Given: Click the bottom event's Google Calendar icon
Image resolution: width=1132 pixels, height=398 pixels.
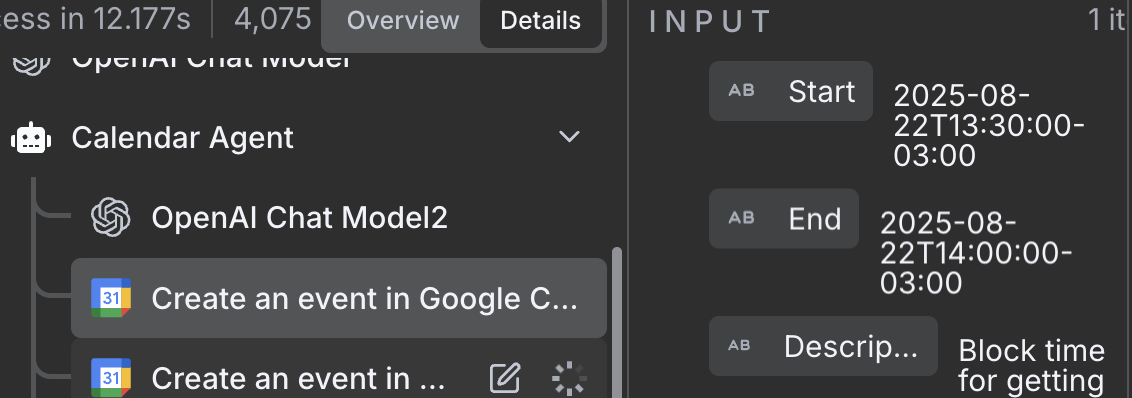Looking at the screenshot, I should click(x=110, y=376).
